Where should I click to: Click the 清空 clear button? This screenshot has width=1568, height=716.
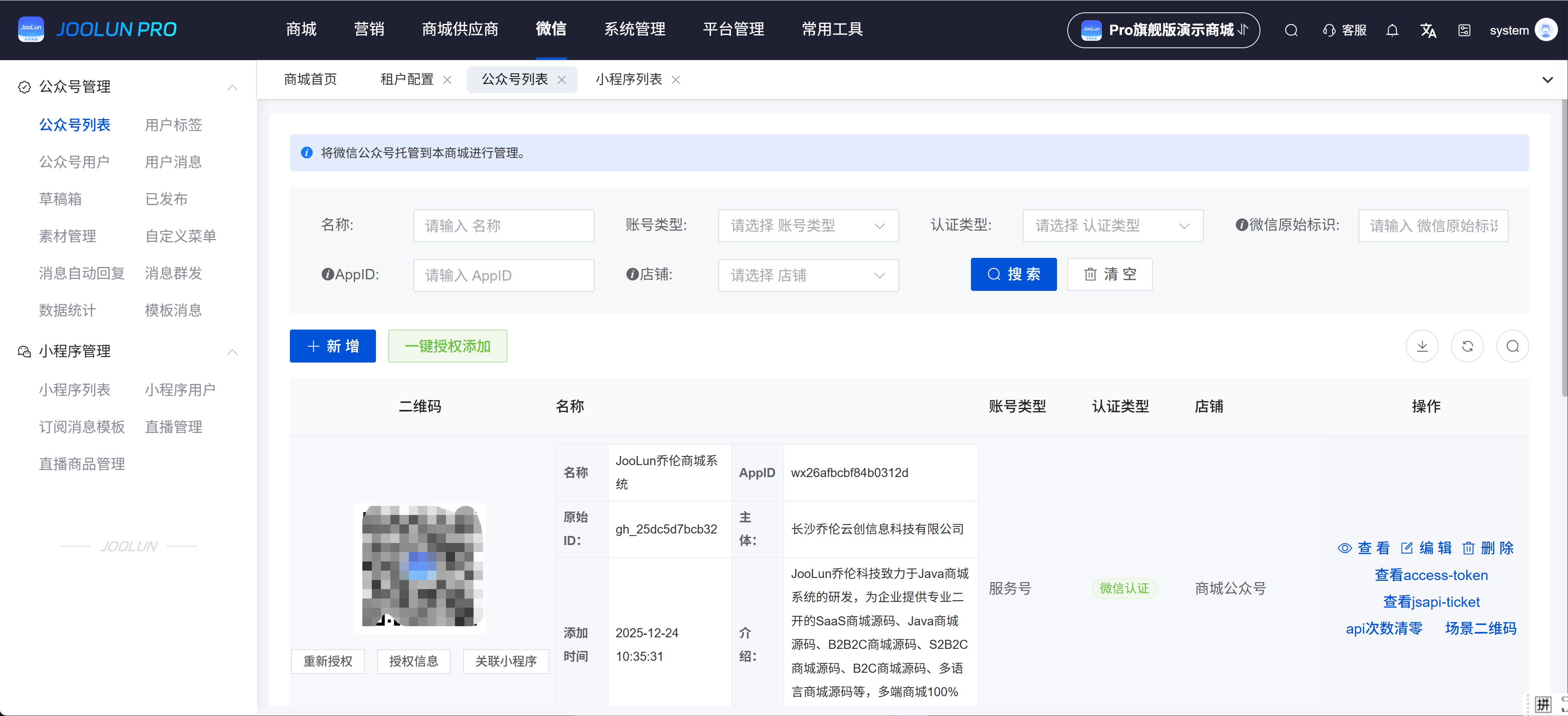point(1110,275)
